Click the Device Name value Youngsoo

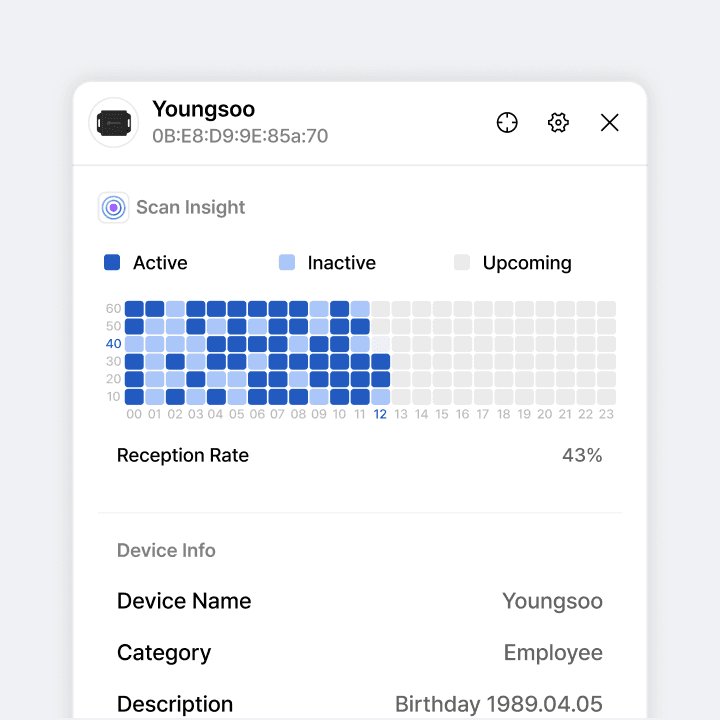[552, 601]
